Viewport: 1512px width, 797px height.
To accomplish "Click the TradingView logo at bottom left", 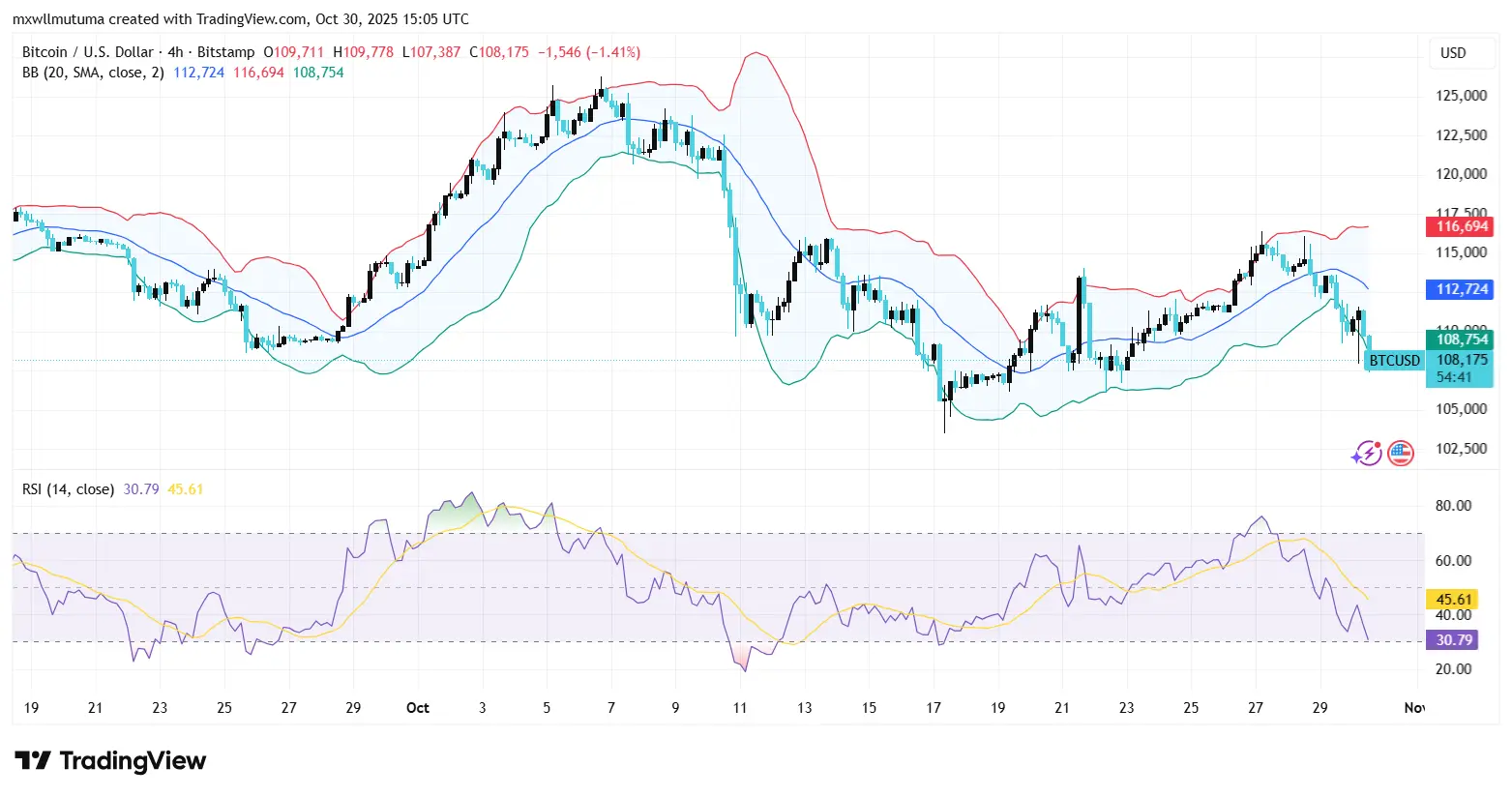I will (109, 761).
